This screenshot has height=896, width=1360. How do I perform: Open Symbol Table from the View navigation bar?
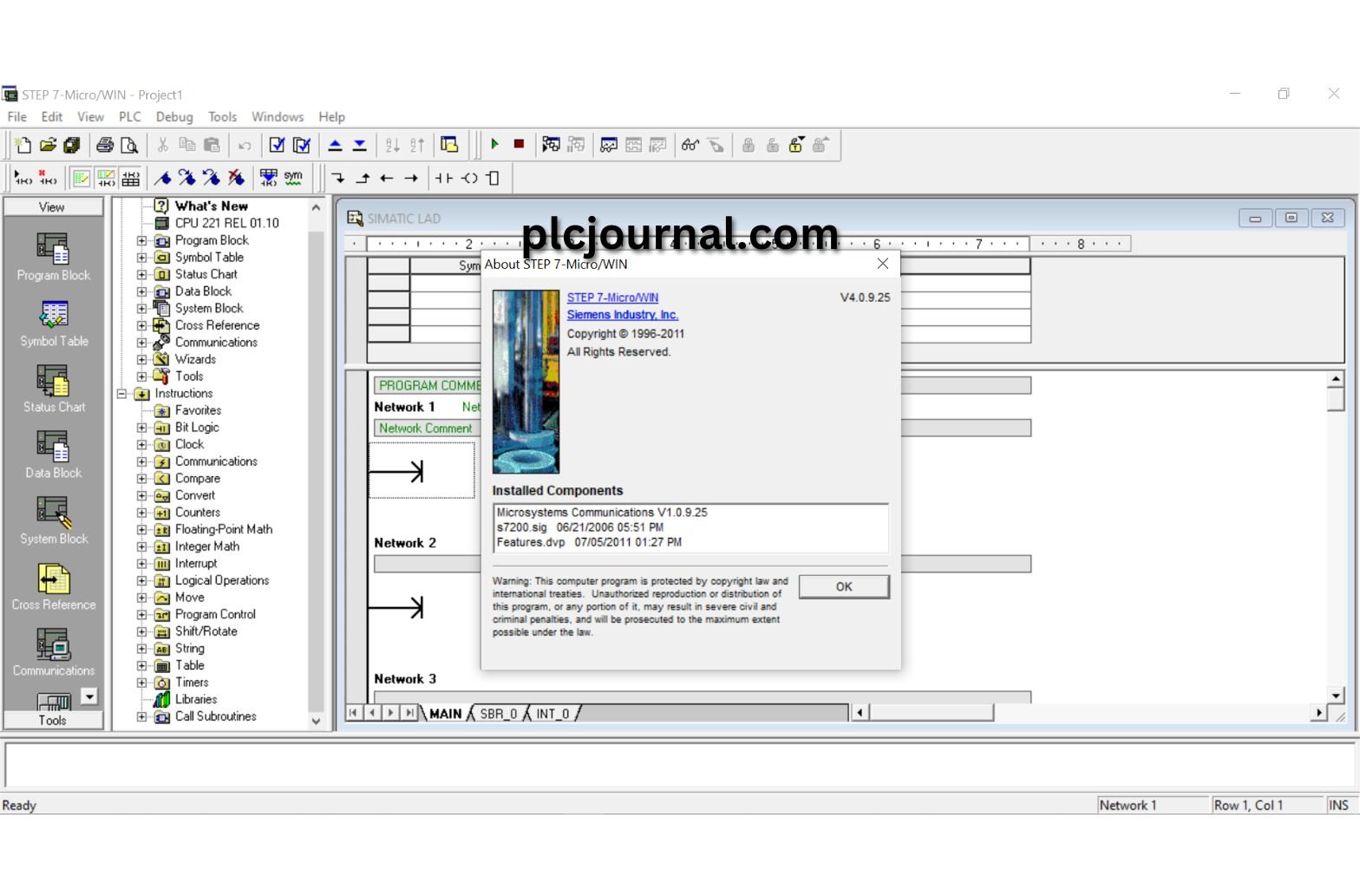(54, 324)
